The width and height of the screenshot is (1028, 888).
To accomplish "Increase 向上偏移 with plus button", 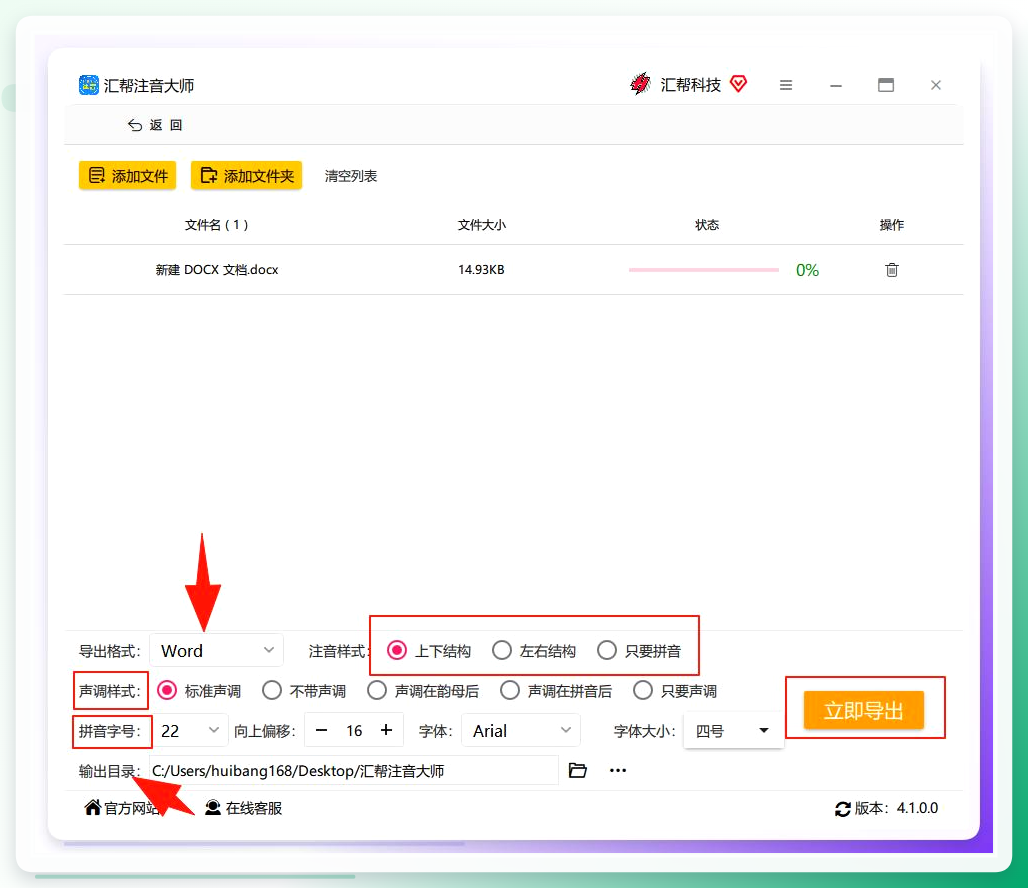I will click(387, 731).
